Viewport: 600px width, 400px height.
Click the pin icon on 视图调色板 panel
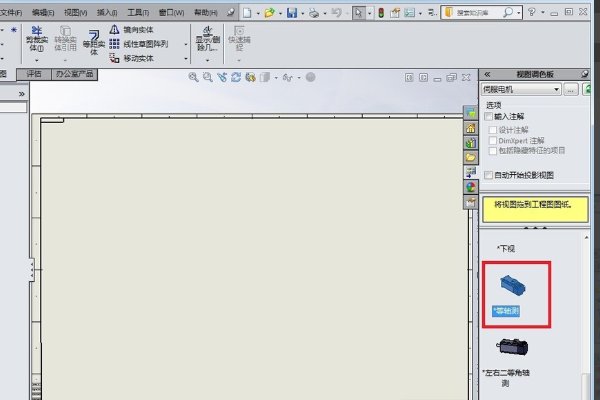click(584, 74)
